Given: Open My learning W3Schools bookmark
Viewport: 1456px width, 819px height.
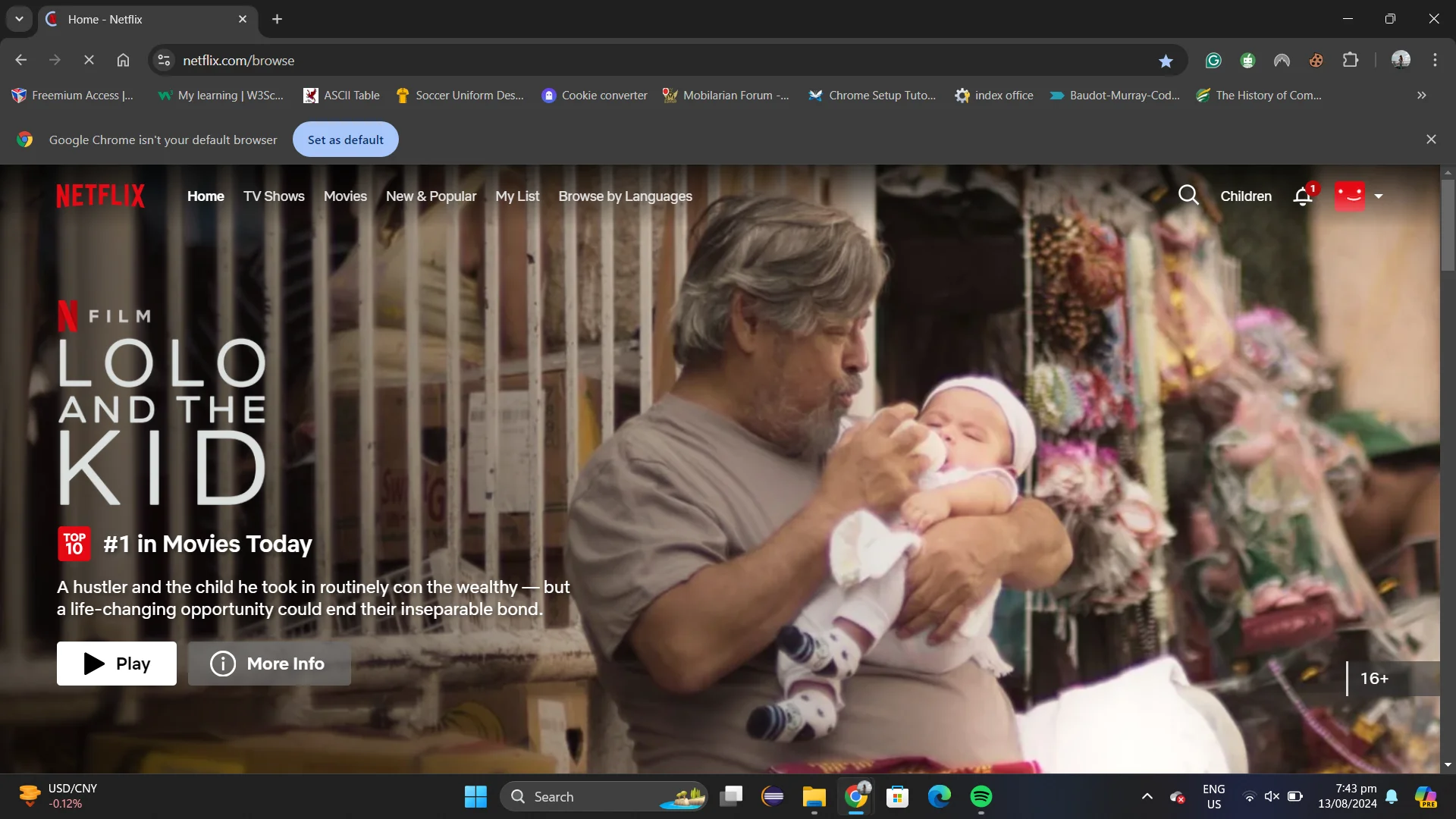Looking at the screenshot, I should pyautogui.click(x=221, y=96).
